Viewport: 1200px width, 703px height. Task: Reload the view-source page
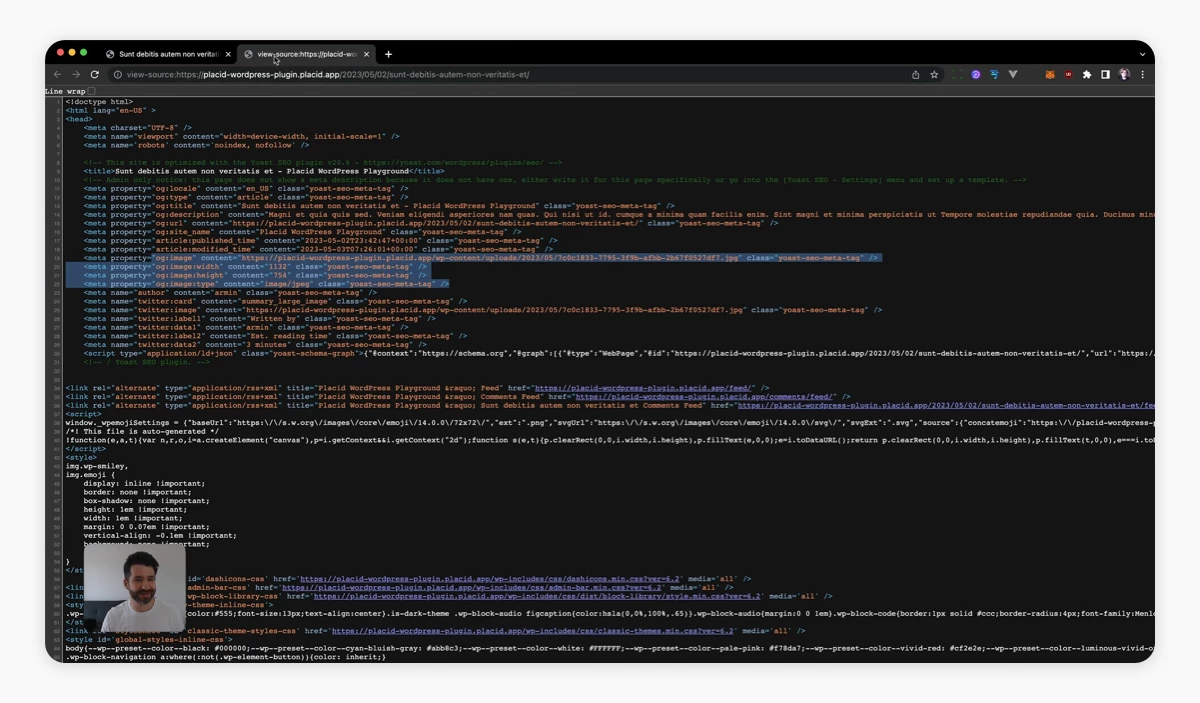tap(95, 75)
